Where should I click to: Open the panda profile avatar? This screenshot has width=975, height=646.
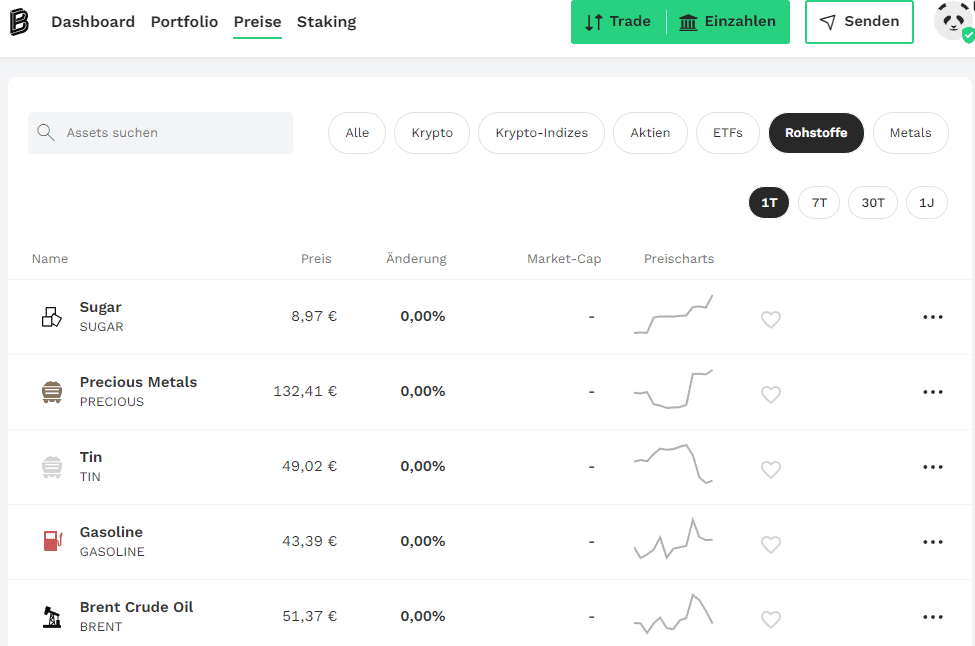(x=954, y=21)
